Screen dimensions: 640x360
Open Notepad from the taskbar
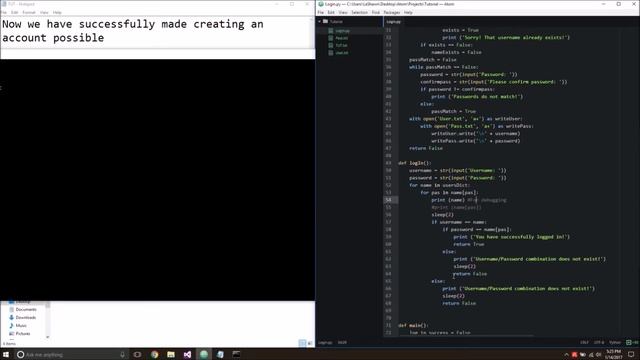pos(220,355)
